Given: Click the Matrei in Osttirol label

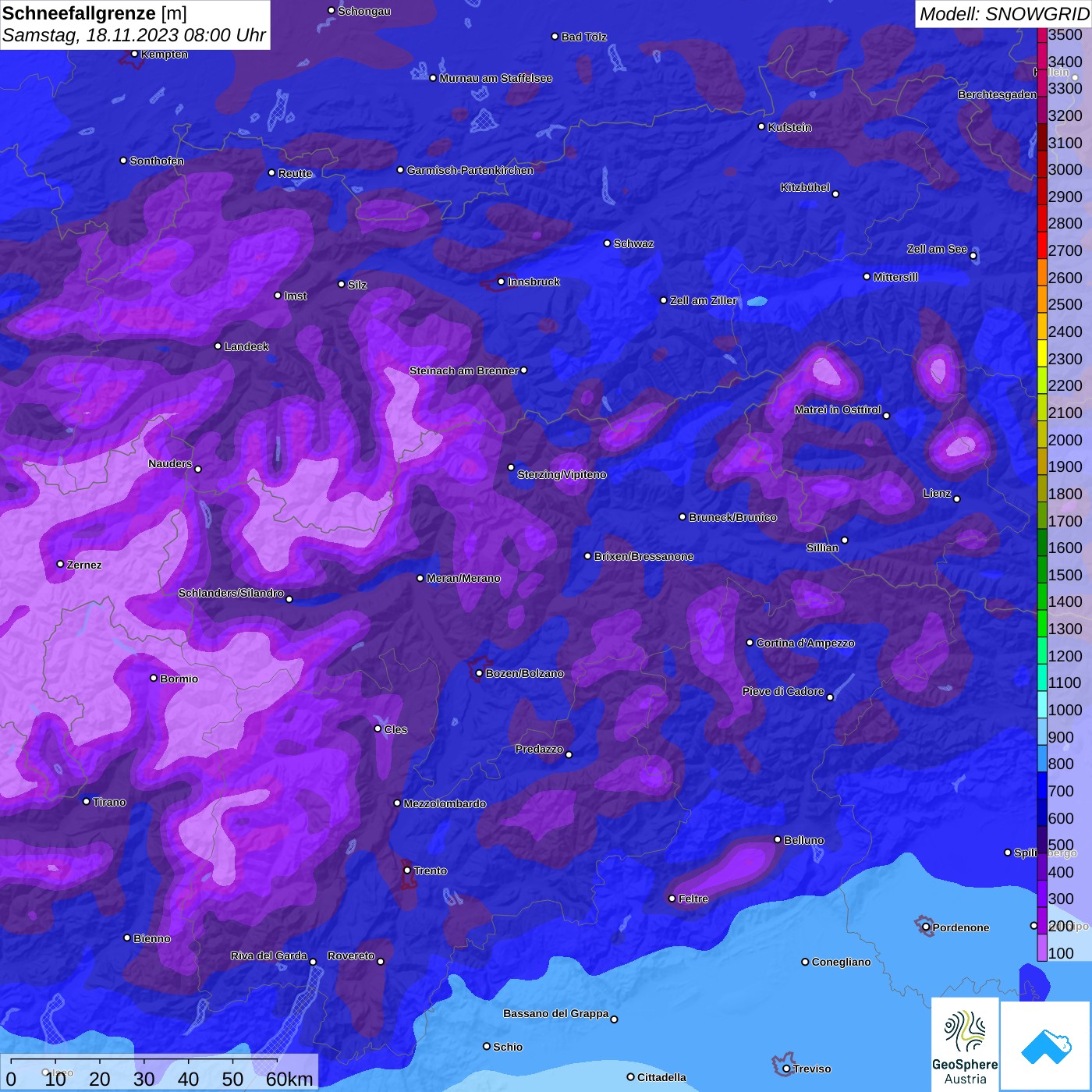Looking at the screenshot, I should click(x=838, y=409).
